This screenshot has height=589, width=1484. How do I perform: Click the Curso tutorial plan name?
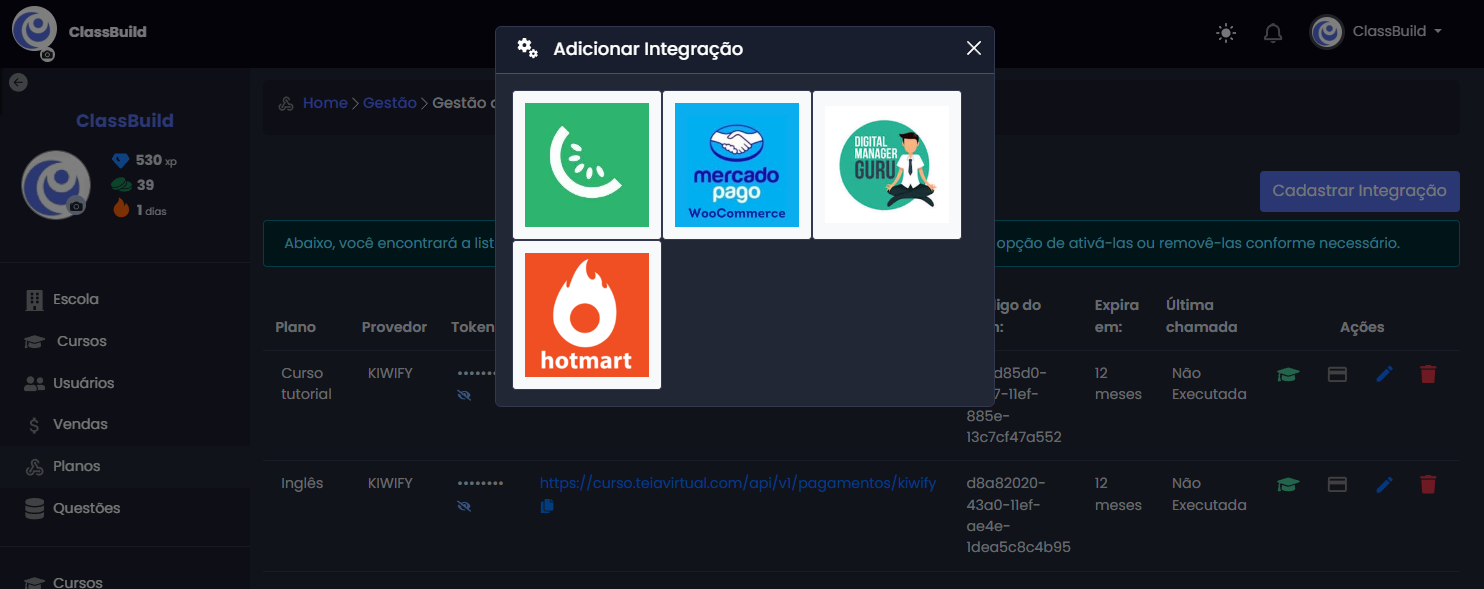coord(306,384)
